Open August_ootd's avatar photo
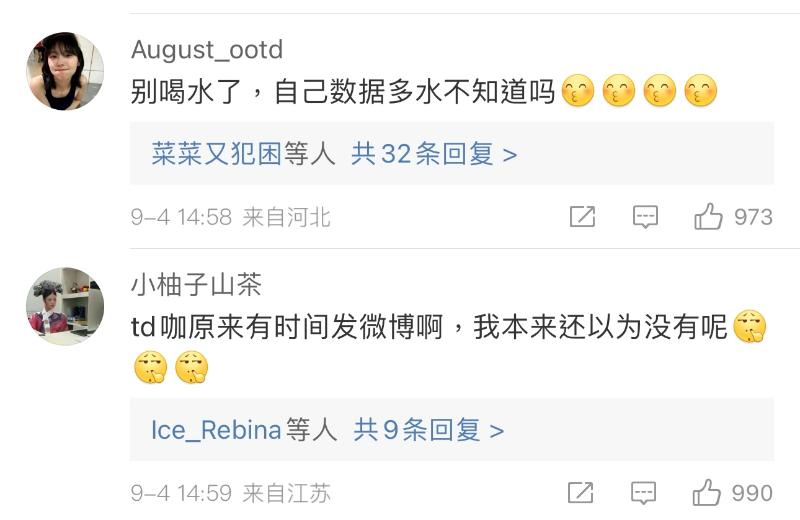The image size is (800, 520). (65, 71)
